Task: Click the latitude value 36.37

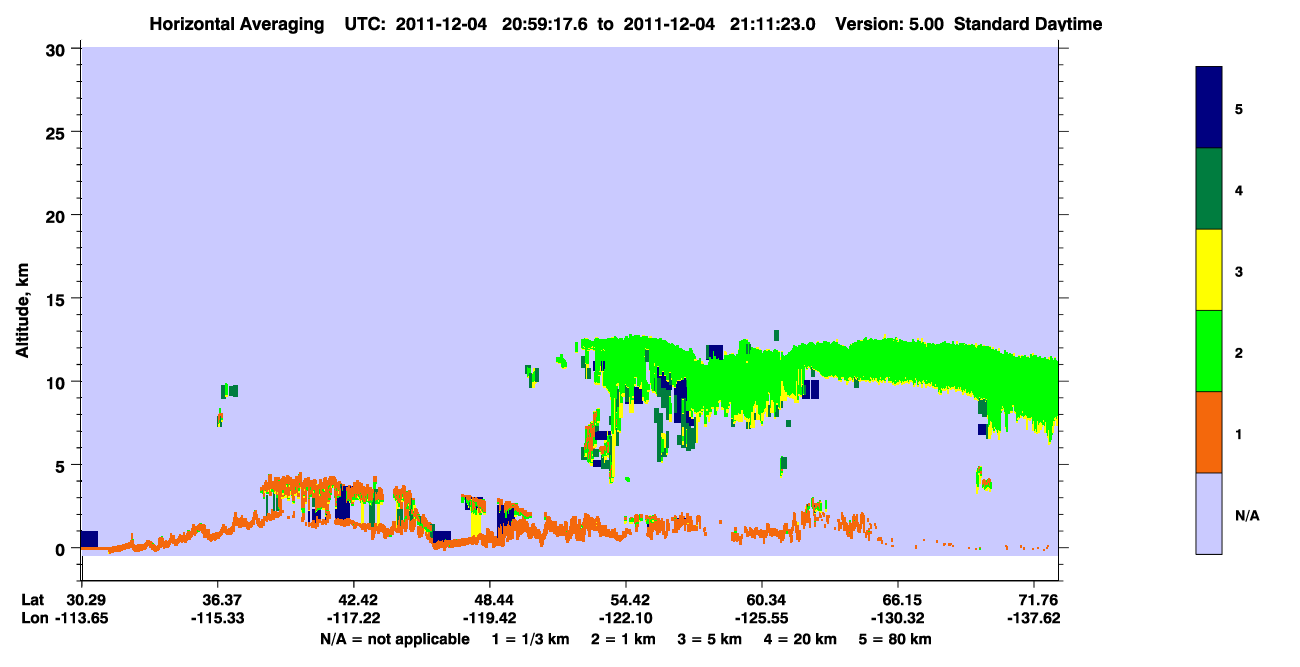Action: (x=217, y=600)
